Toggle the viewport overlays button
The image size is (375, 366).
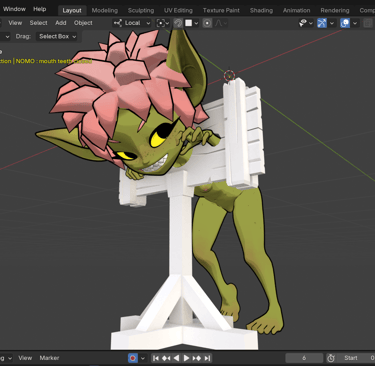pos(345,23)
